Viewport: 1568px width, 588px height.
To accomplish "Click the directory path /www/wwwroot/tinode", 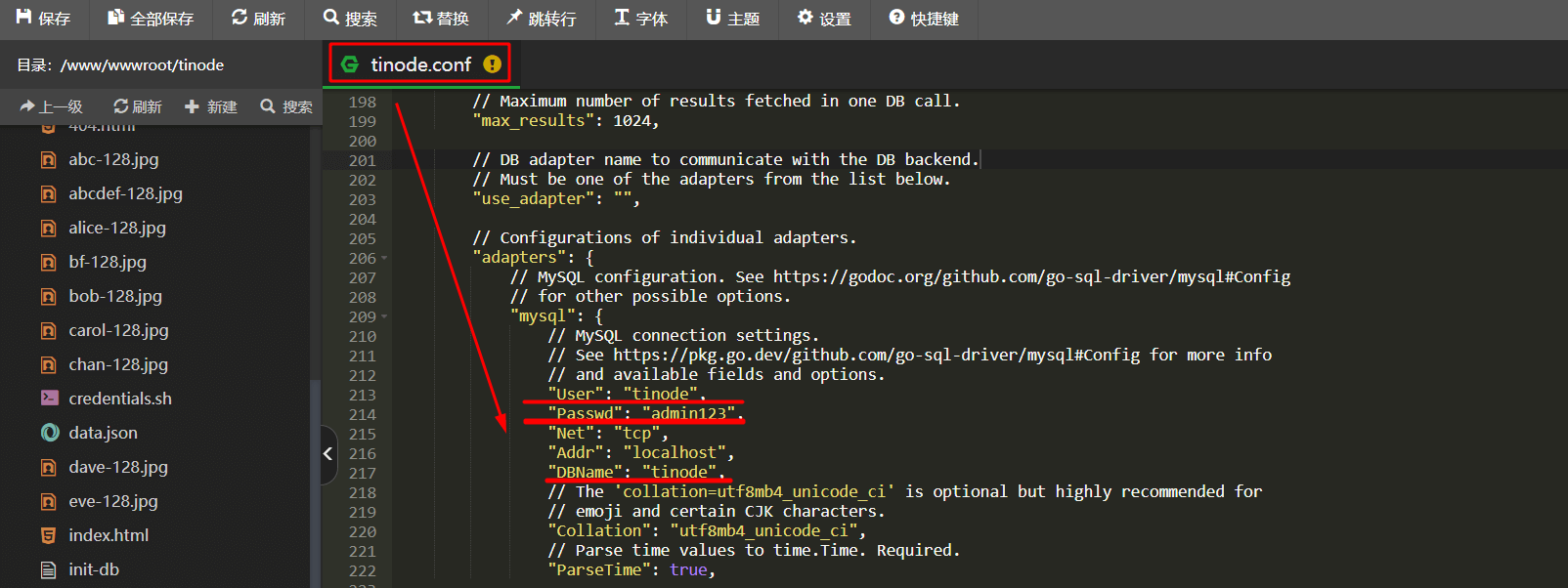I will pyautogui.click(x=142, y=64).
